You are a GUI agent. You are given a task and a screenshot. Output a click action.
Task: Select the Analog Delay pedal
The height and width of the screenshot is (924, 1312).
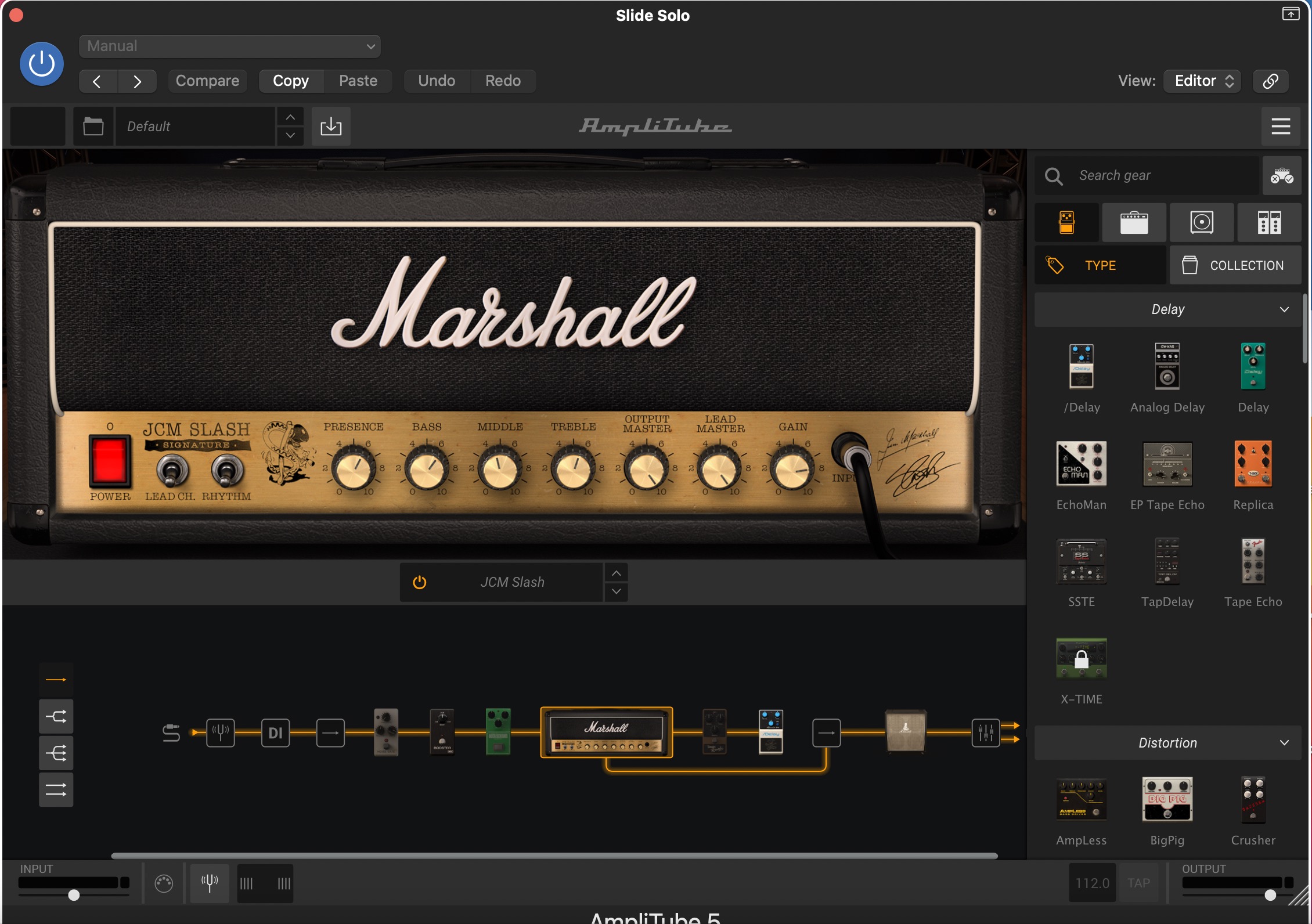coord(1167,367)
